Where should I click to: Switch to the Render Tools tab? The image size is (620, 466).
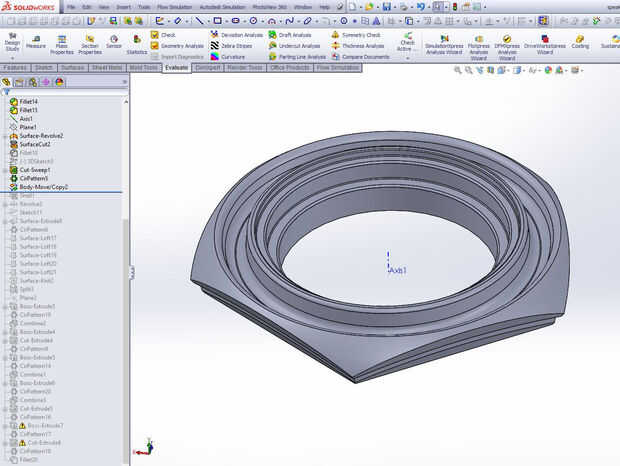coord(245,68)
